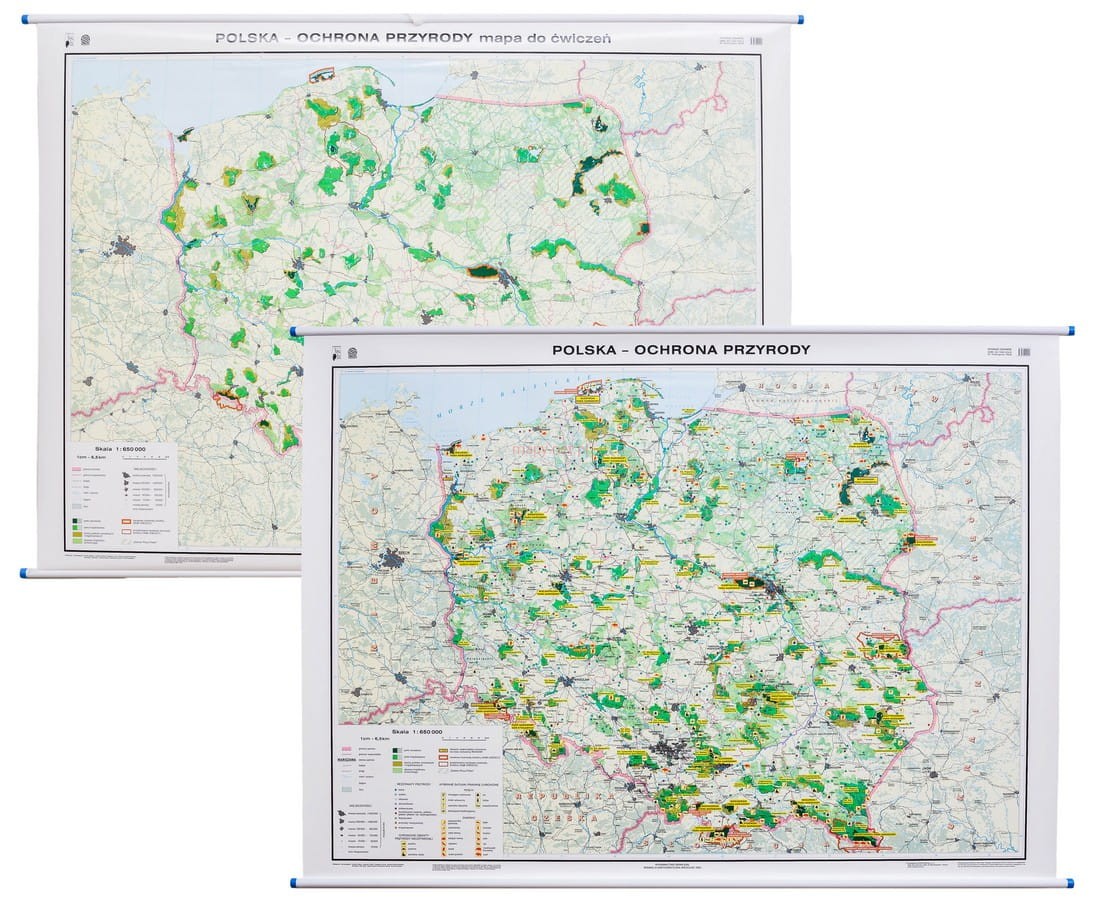Viewport: 1100px width, 901px height.
Task: Click the "Skala 1:650 000" label on rear map legend
Action: [x=121, y=448]
